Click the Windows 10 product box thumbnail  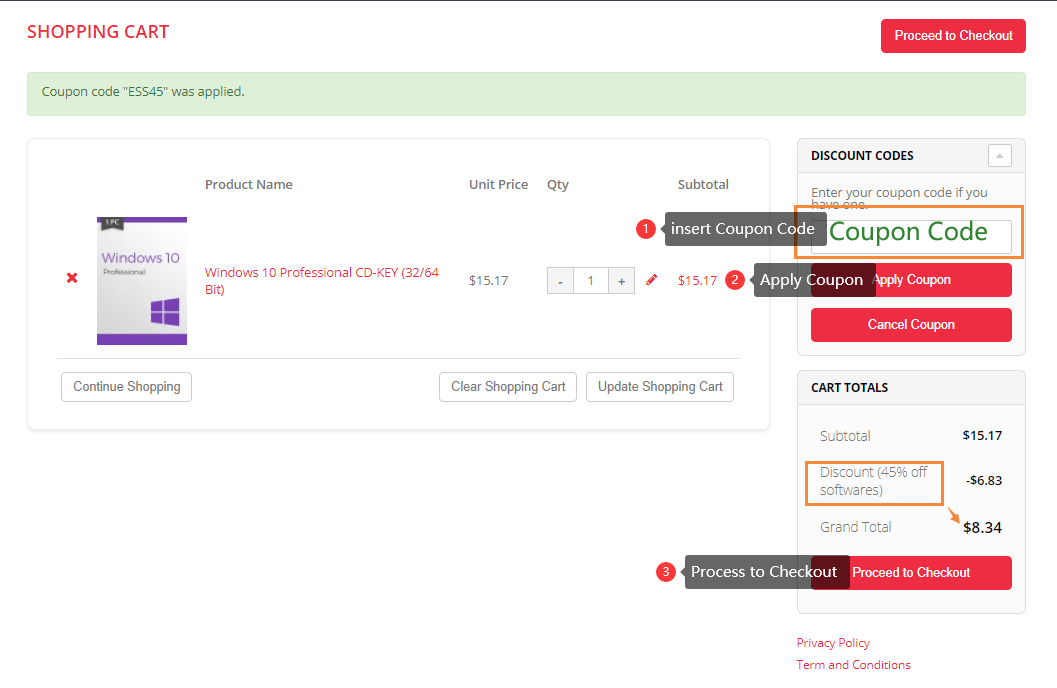(142, 281)
